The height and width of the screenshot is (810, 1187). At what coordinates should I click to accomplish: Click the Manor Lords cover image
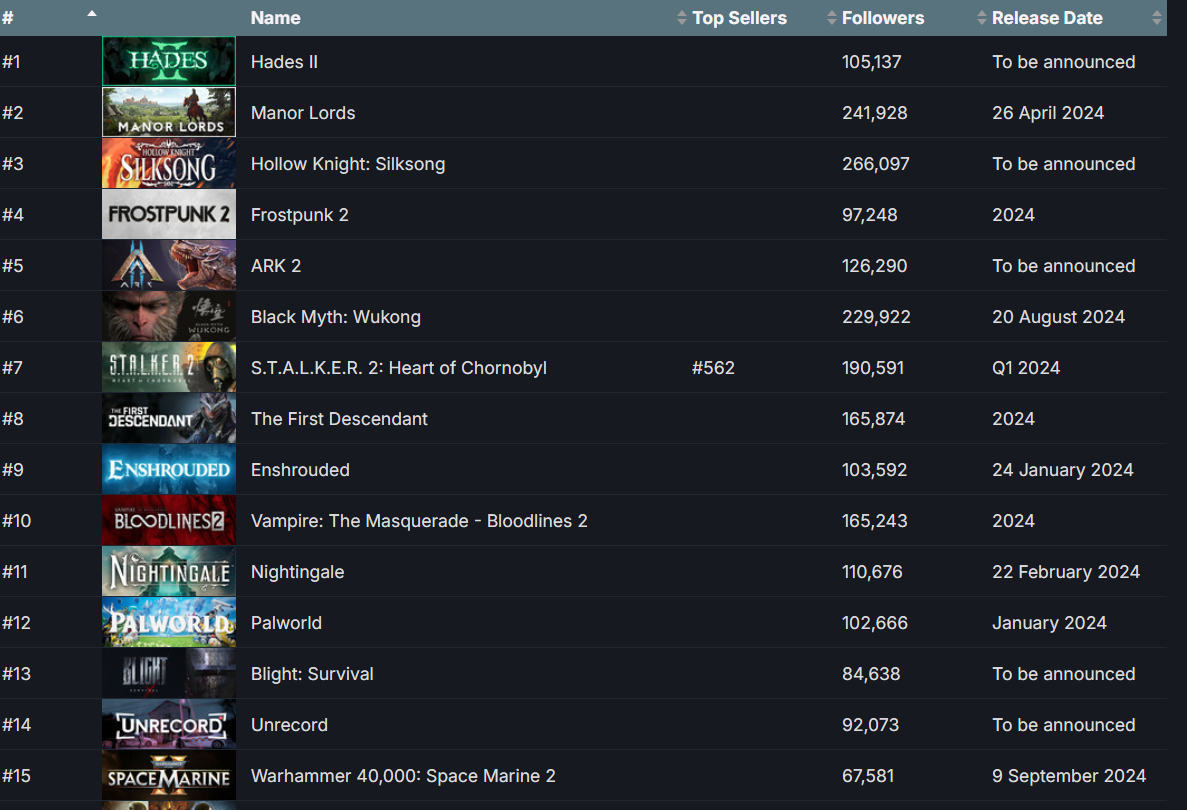(x=169, y=112)
